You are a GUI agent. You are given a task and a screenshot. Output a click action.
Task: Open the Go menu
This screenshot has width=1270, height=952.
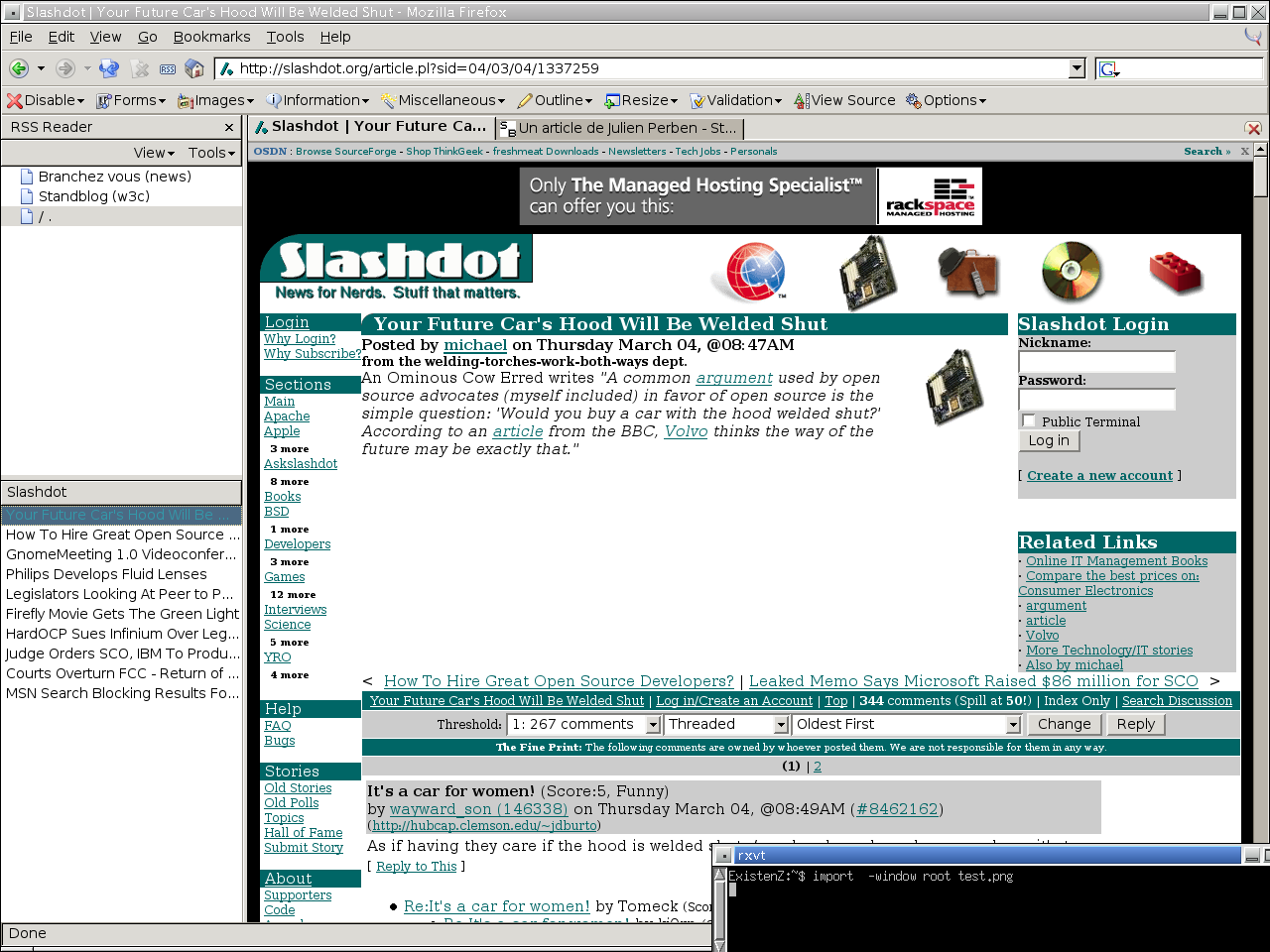point(148,37)
